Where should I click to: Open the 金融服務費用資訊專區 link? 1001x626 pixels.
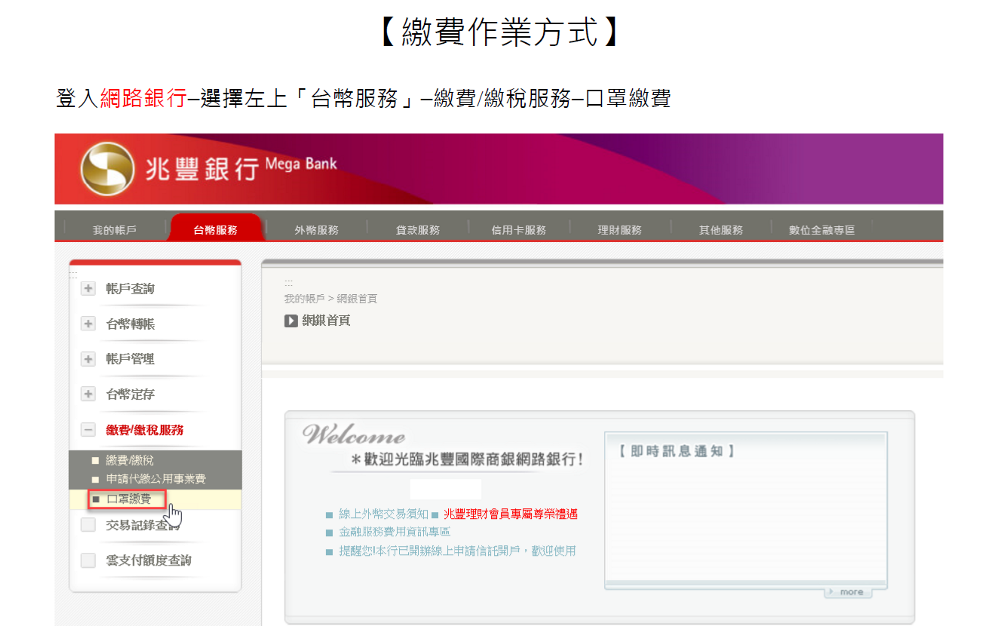pyautogui.click(x=395, y=532)
